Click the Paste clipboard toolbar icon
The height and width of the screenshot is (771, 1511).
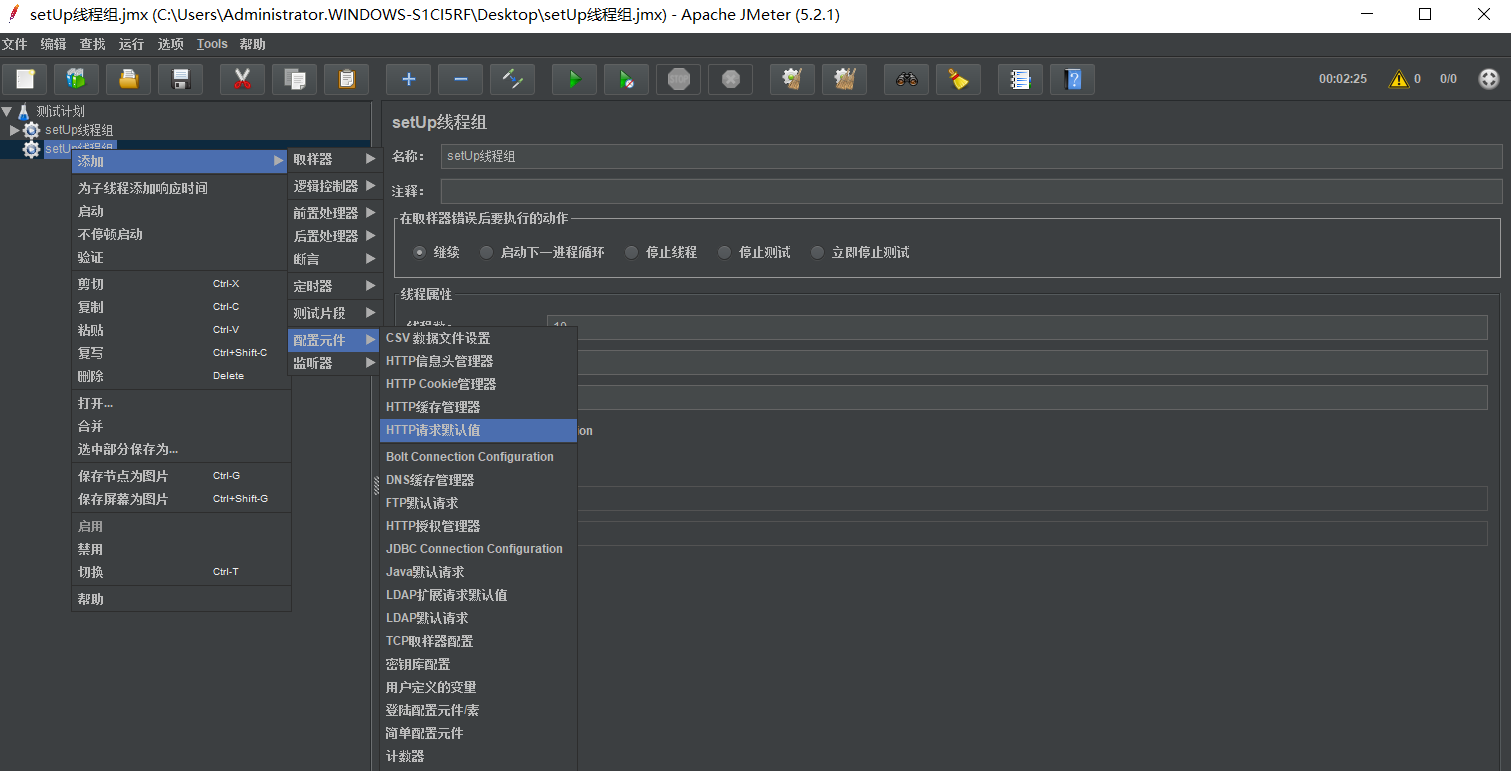tap(346, 80)
